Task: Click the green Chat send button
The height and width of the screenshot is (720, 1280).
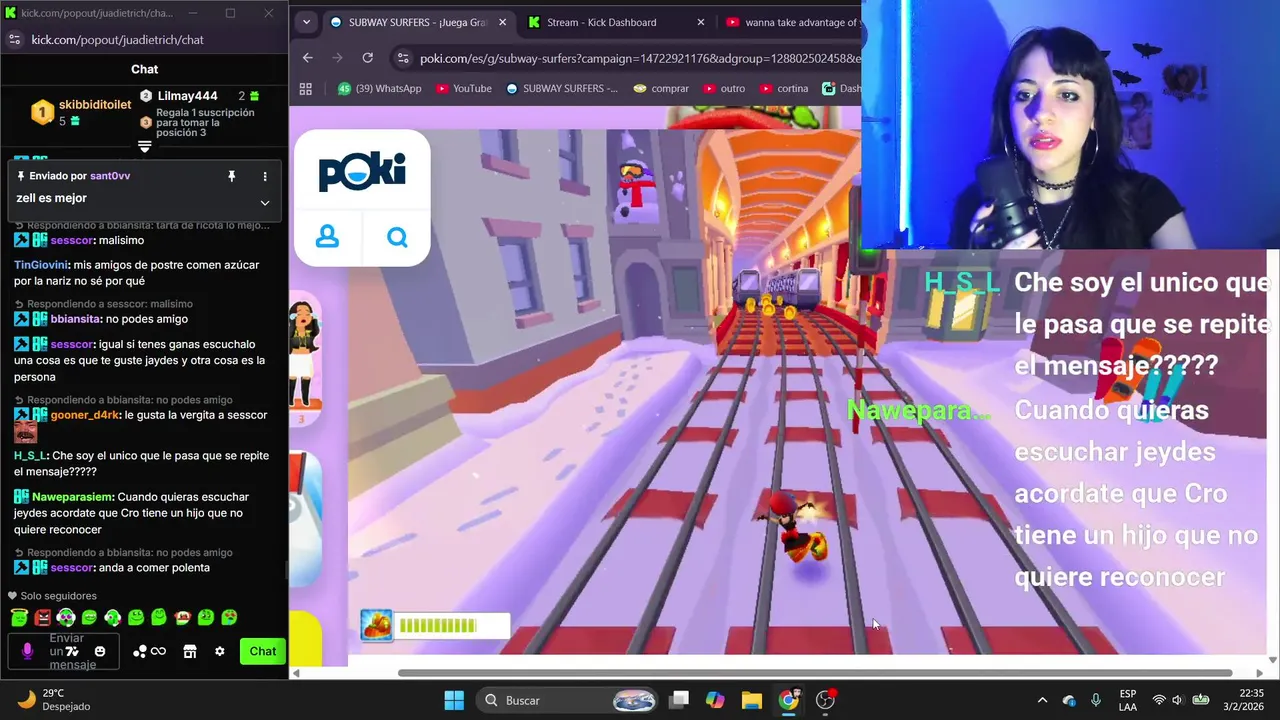Action: [x=263, y=651]
